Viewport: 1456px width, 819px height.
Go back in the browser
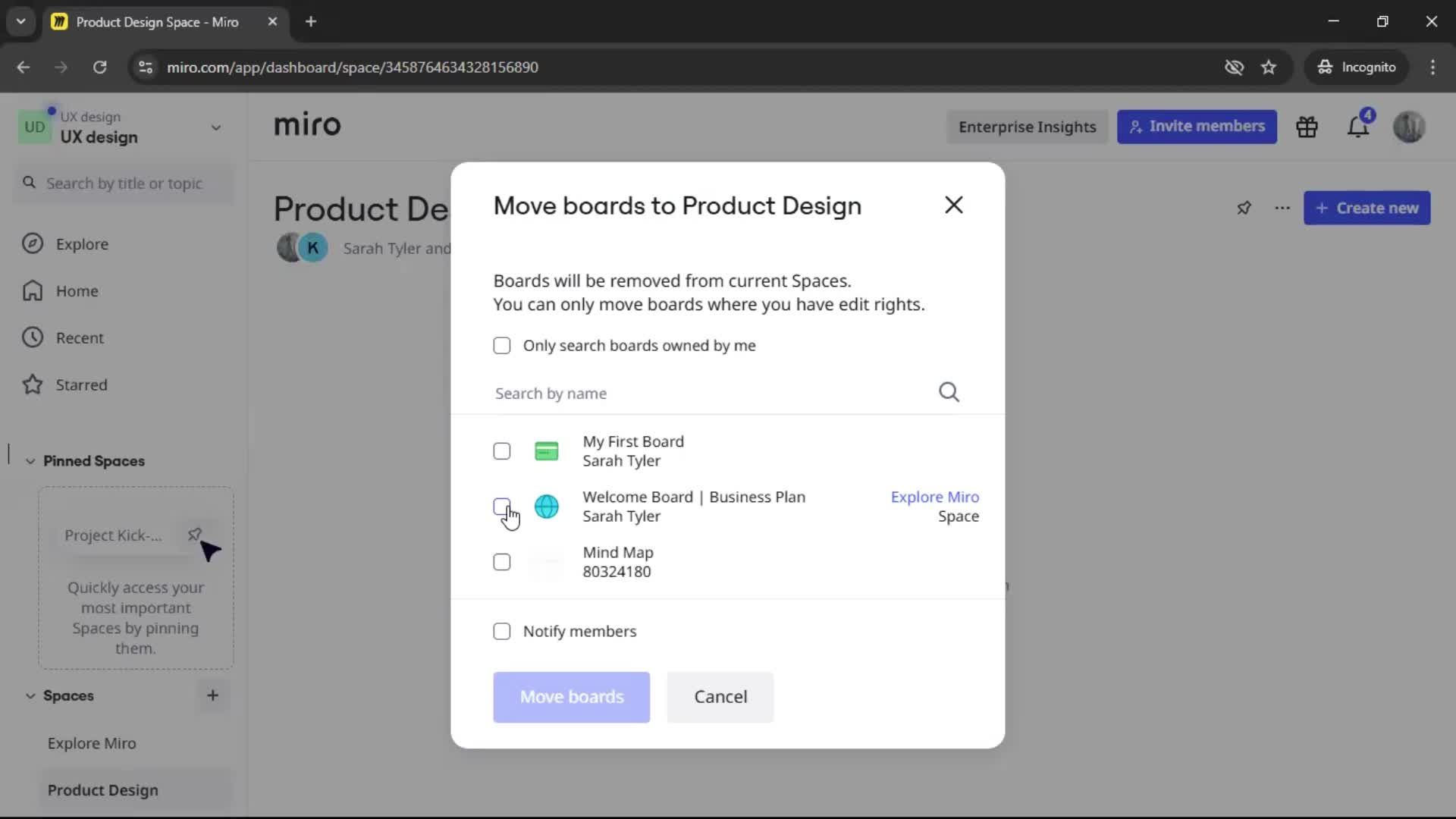point(24,67)
